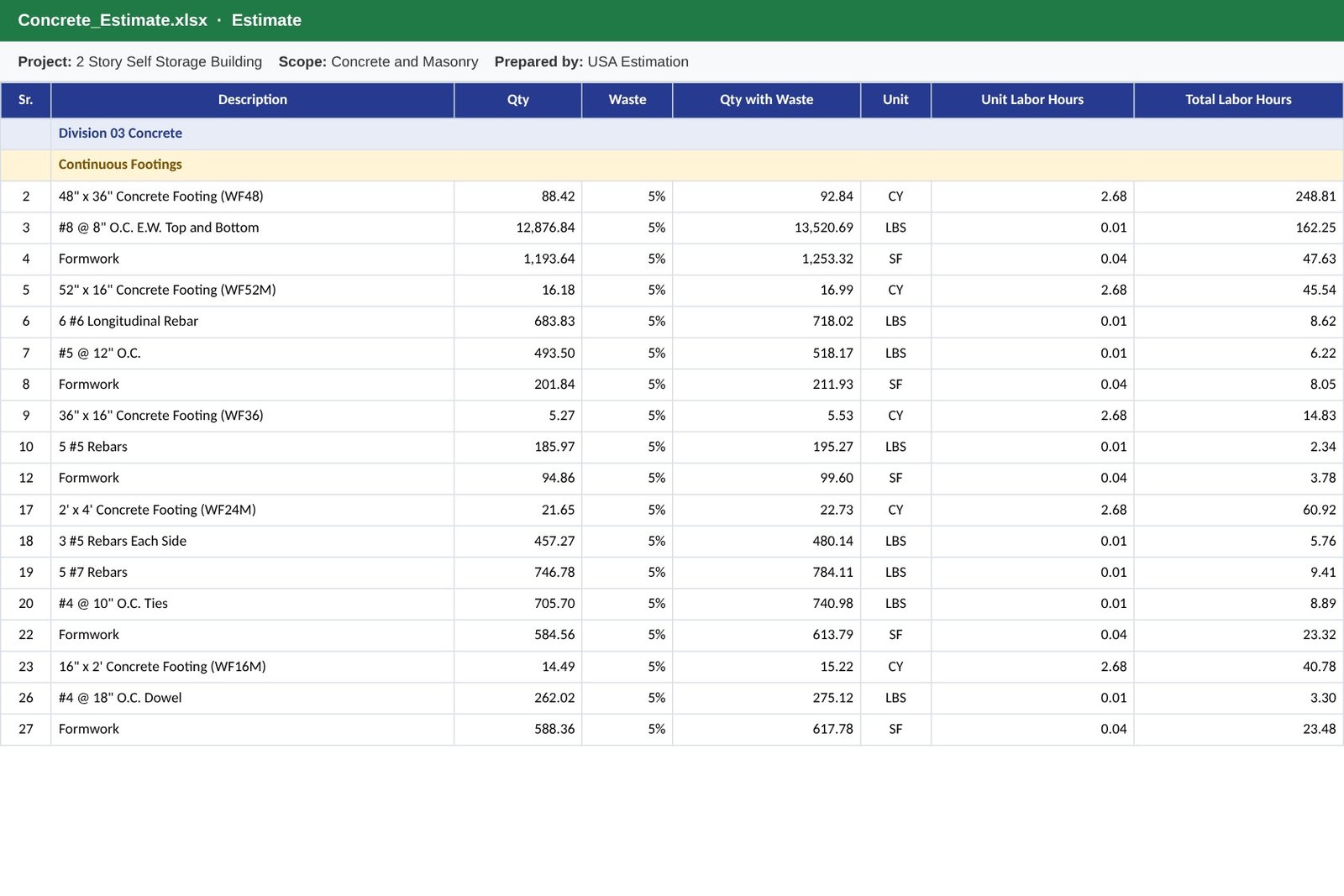Select cell 36" x 16" Concrete Footing (WF36)

(252, 416)
